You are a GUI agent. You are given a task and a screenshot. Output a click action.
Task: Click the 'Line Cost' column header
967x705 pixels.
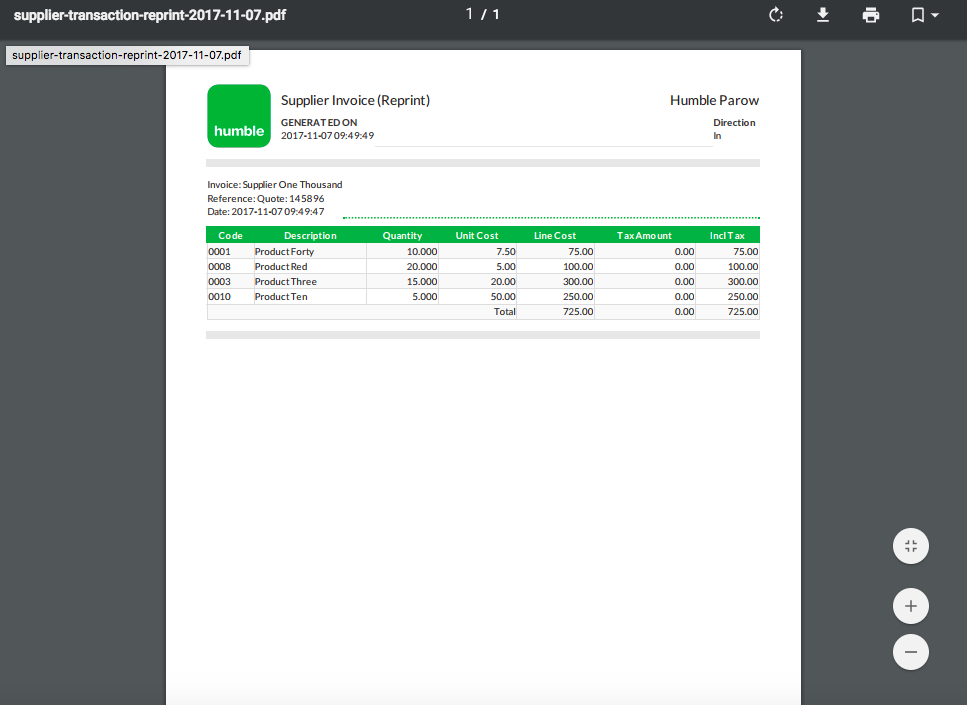(x=554, y=236)
